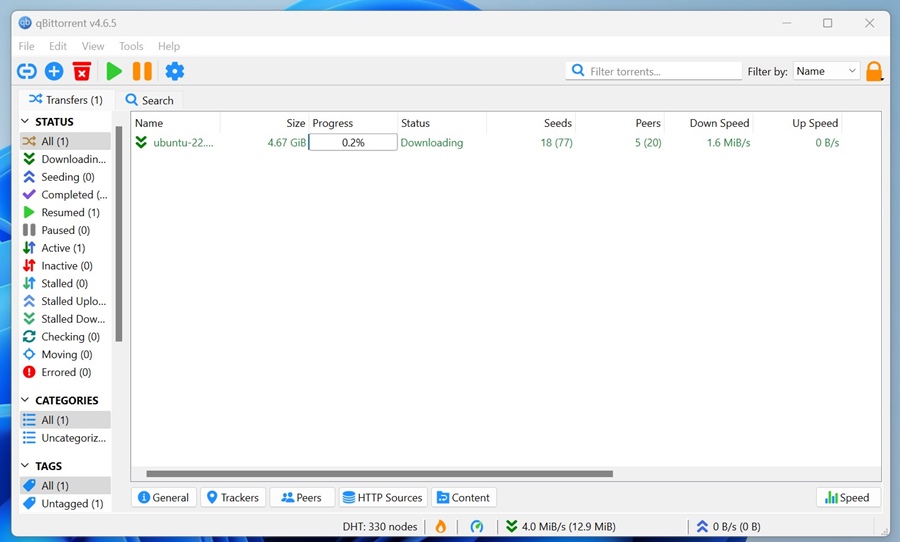Select Stalled Downloading filter
The image size is (900, 542).
(65, 319)
